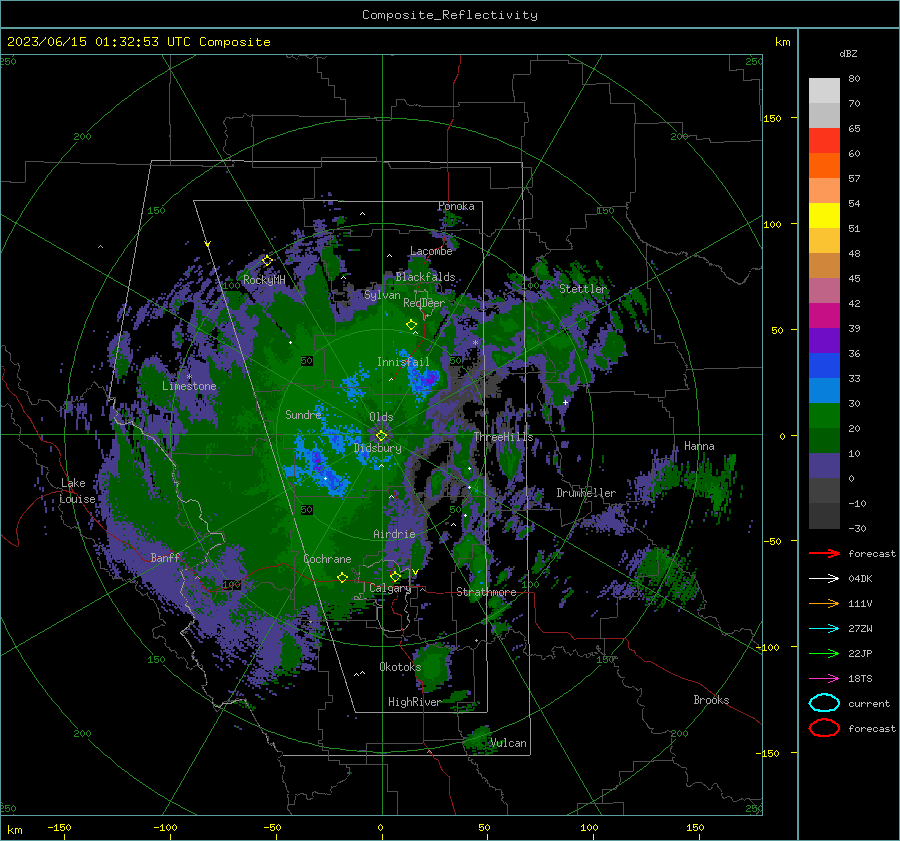Click the 2023/06/15 01:32:53 UTC timestamp
Screen dimensions: 900x841
(138, 42)
